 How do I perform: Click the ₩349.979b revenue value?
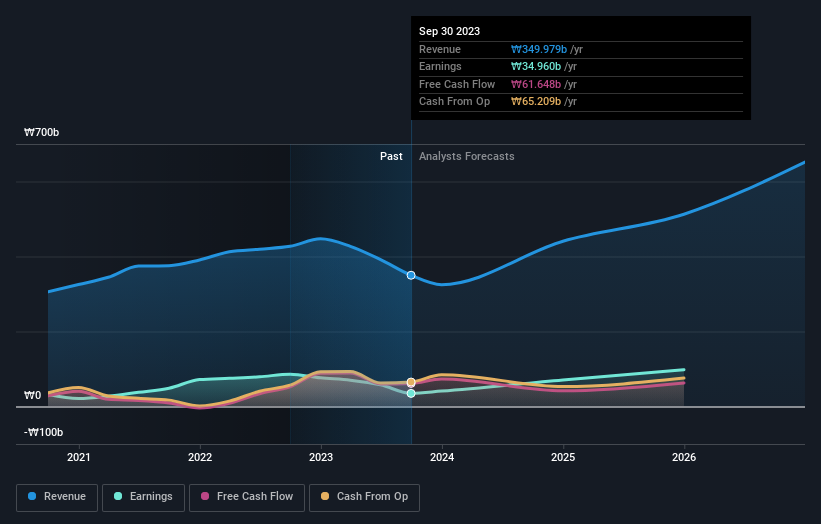(x=539, y=49)
